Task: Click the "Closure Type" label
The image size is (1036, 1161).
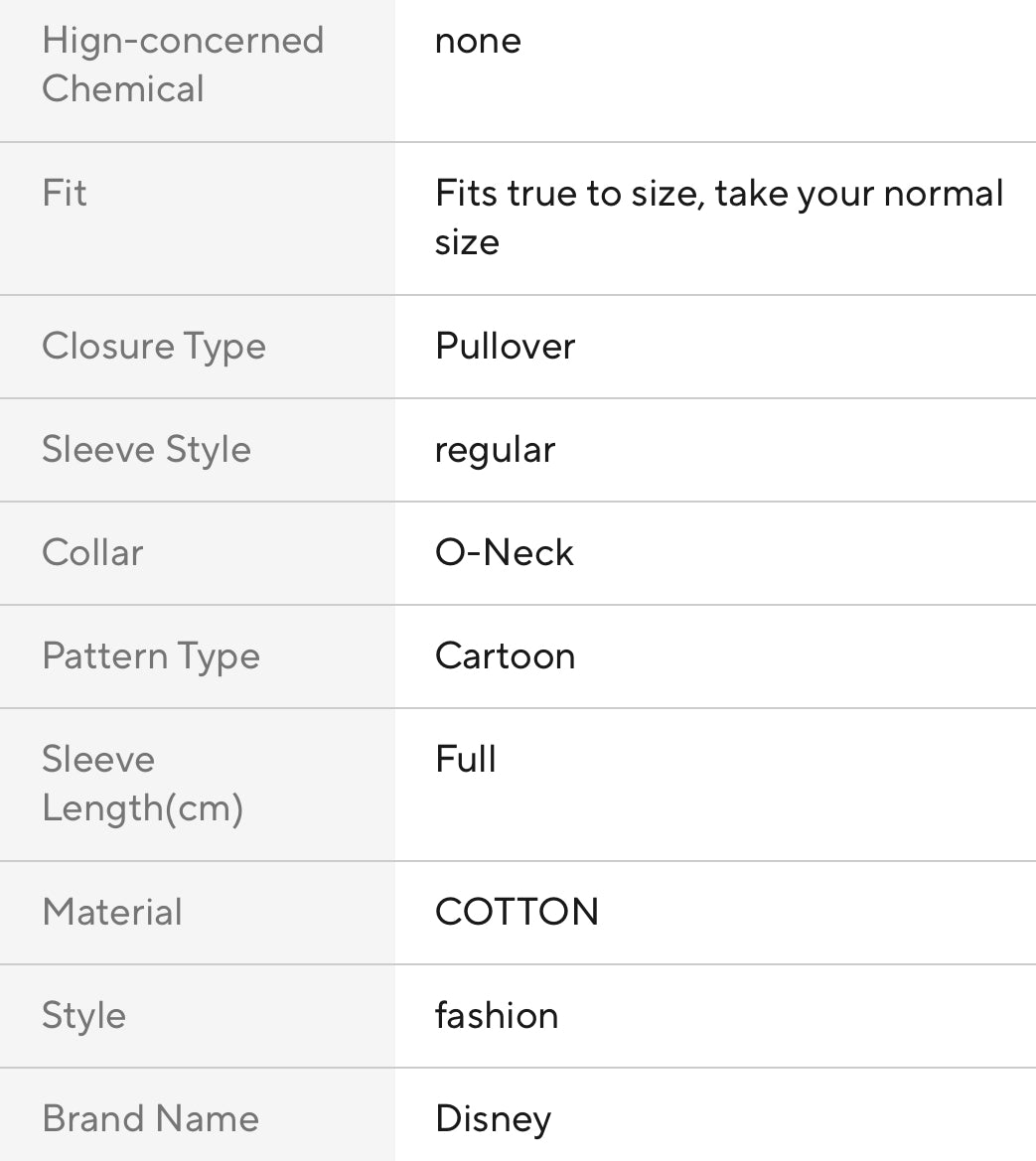Action: [x=154, y=347]
